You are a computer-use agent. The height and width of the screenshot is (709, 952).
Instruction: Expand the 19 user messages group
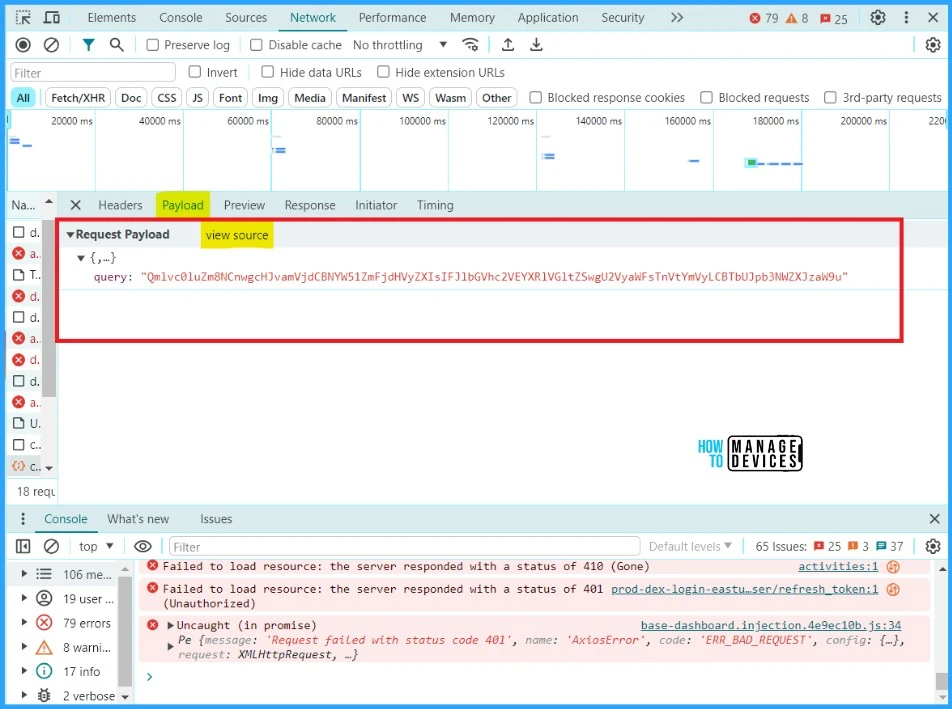24,598
